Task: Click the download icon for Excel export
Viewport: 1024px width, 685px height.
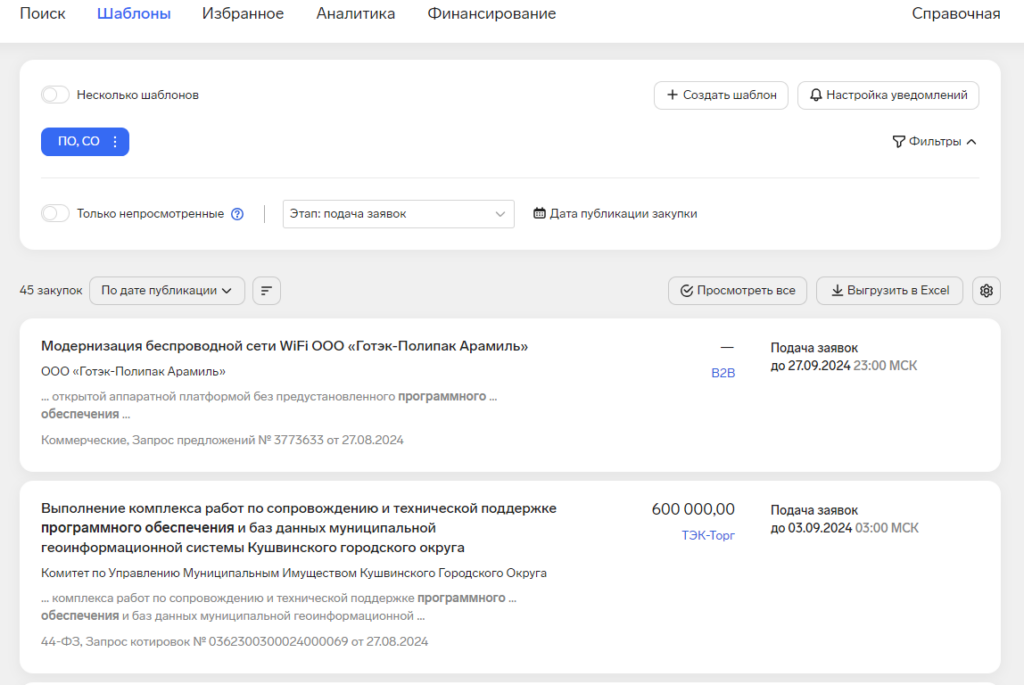Action: (x=836, y=291)
